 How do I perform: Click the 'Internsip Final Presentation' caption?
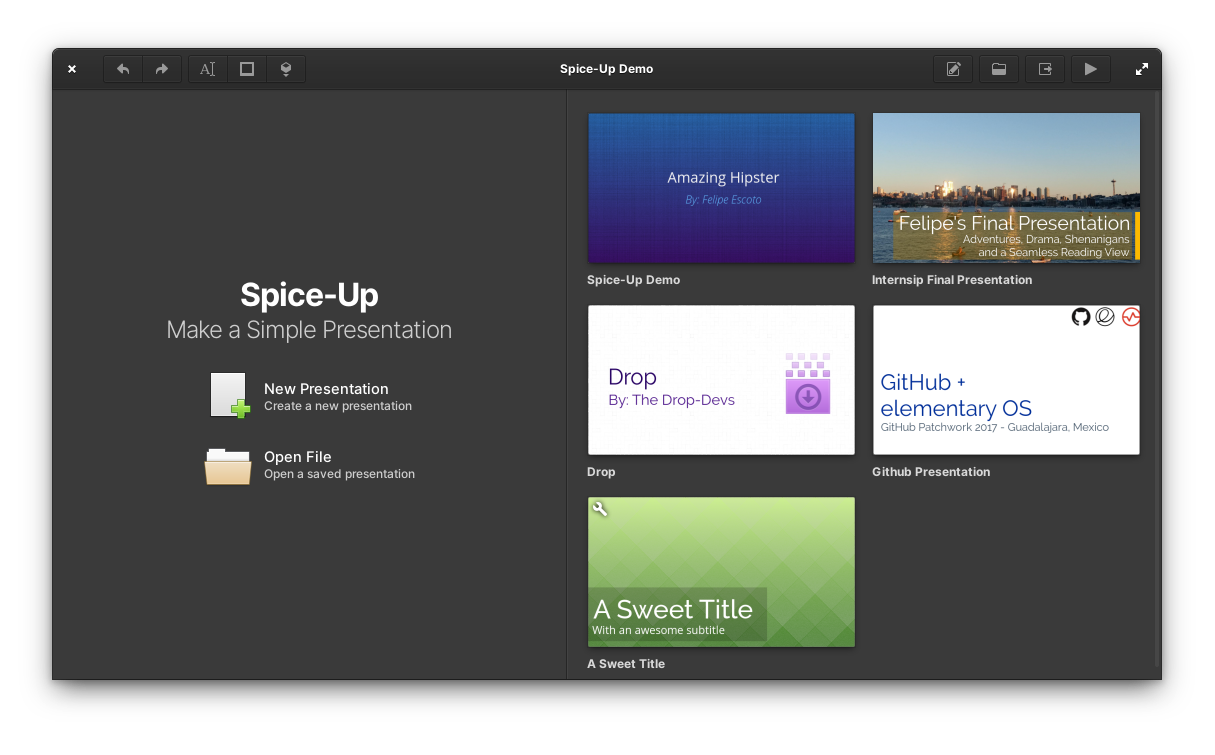952,280
